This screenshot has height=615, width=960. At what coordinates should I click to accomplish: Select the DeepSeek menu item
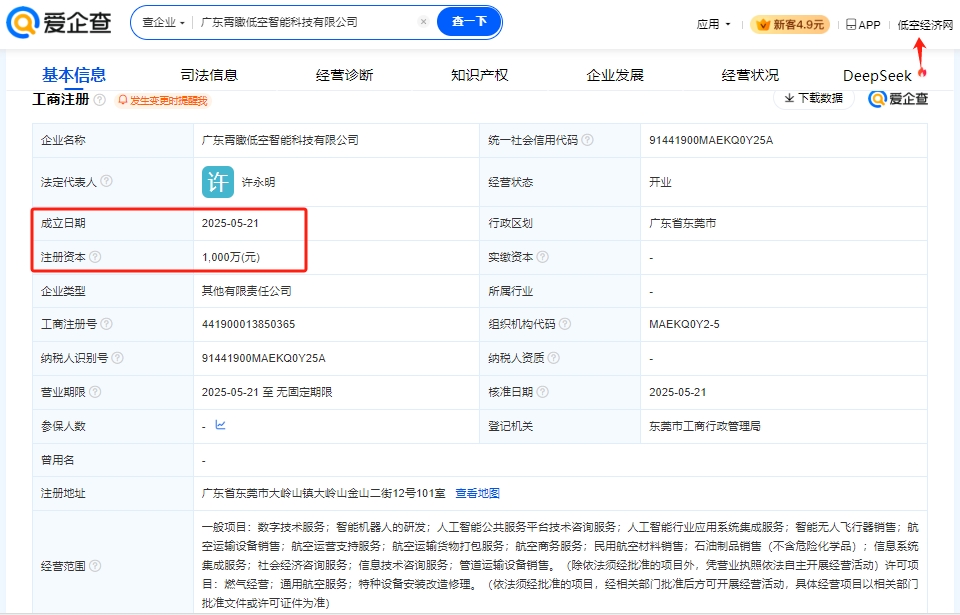tap(876, 74)
